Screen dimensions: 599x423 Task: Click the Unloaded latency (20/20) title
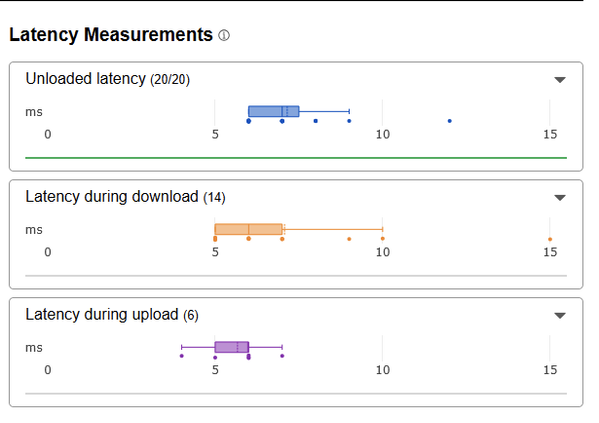(107, 79)
